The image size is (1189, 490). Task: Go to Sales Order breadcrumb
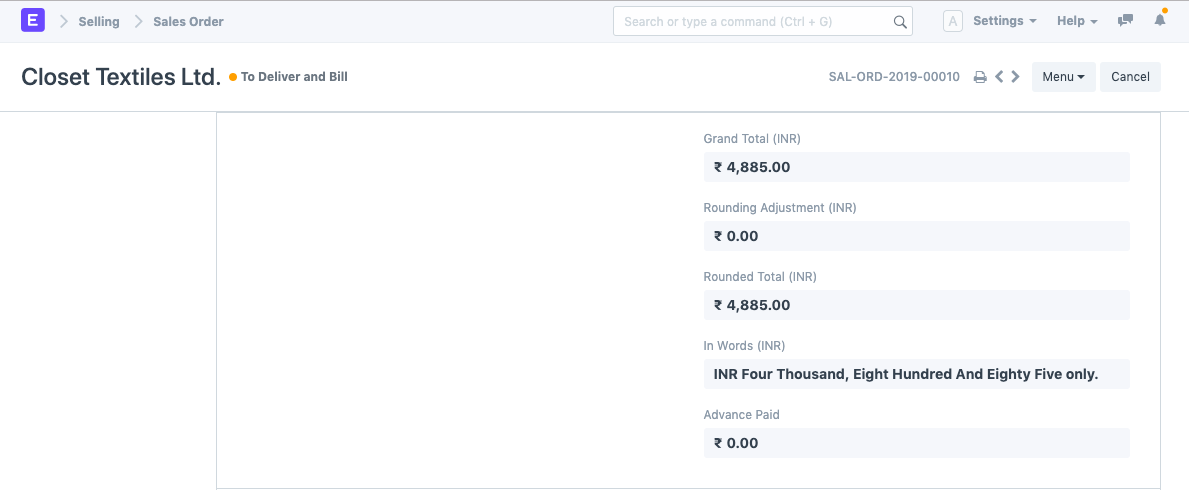point(188,21)
